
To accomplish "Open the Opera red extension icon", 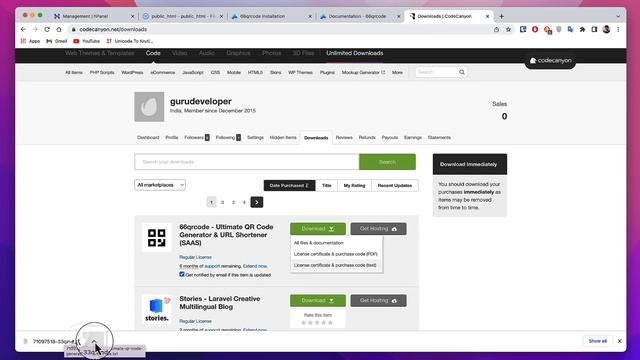I will coord(535,29).
